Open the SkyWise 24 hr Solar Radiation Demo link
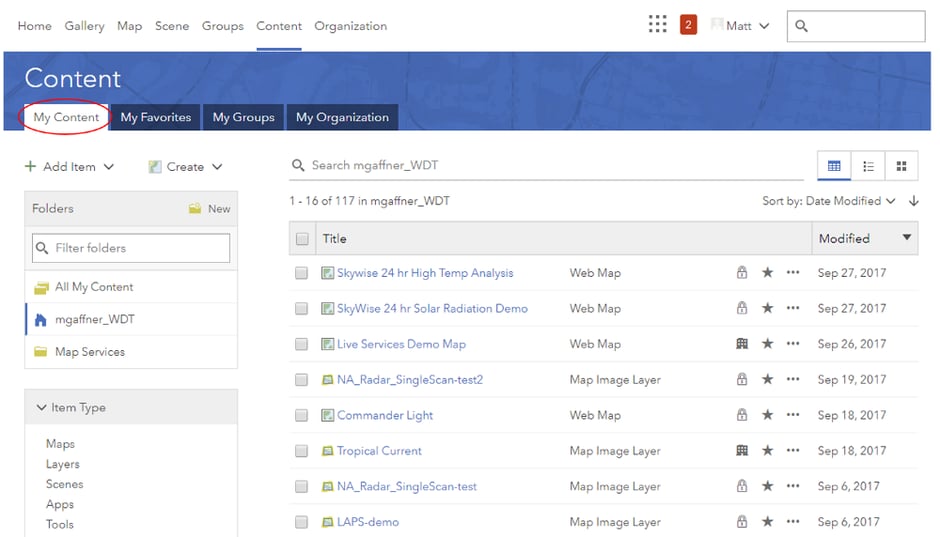 tap(432, 309)
